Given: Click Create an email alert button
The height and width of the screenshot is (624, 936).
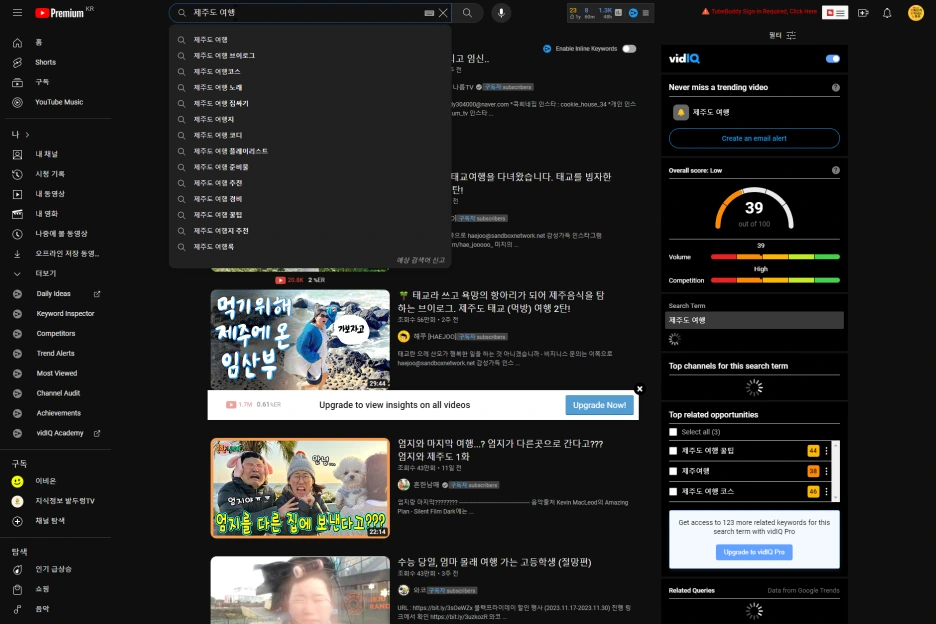Looking at the screenshot, I should [x=754, y=139].
